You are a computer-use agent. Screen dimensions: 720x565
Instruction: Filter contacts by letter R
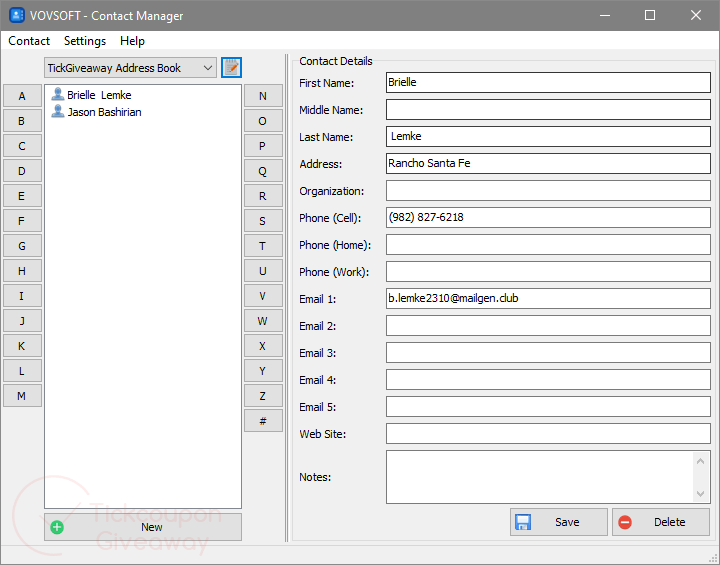[263, 196]
